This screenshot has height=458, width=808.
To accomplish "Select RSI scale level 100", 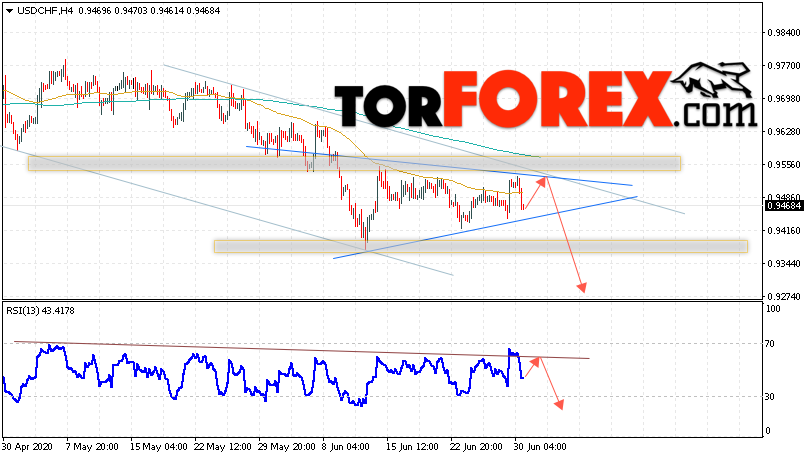I will tap(773, 309).
